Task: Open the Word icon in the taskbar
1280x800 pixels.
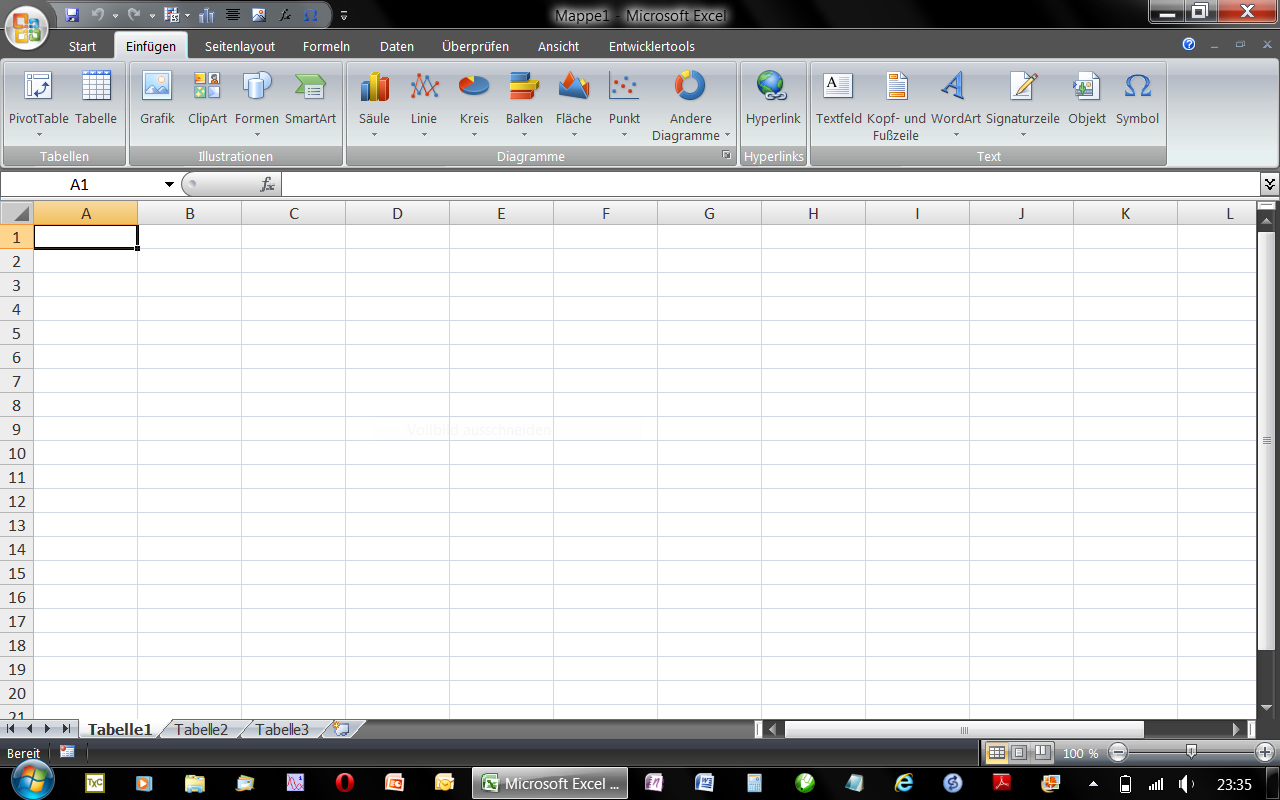Action: pyautogui.click(x=703, y=783)
